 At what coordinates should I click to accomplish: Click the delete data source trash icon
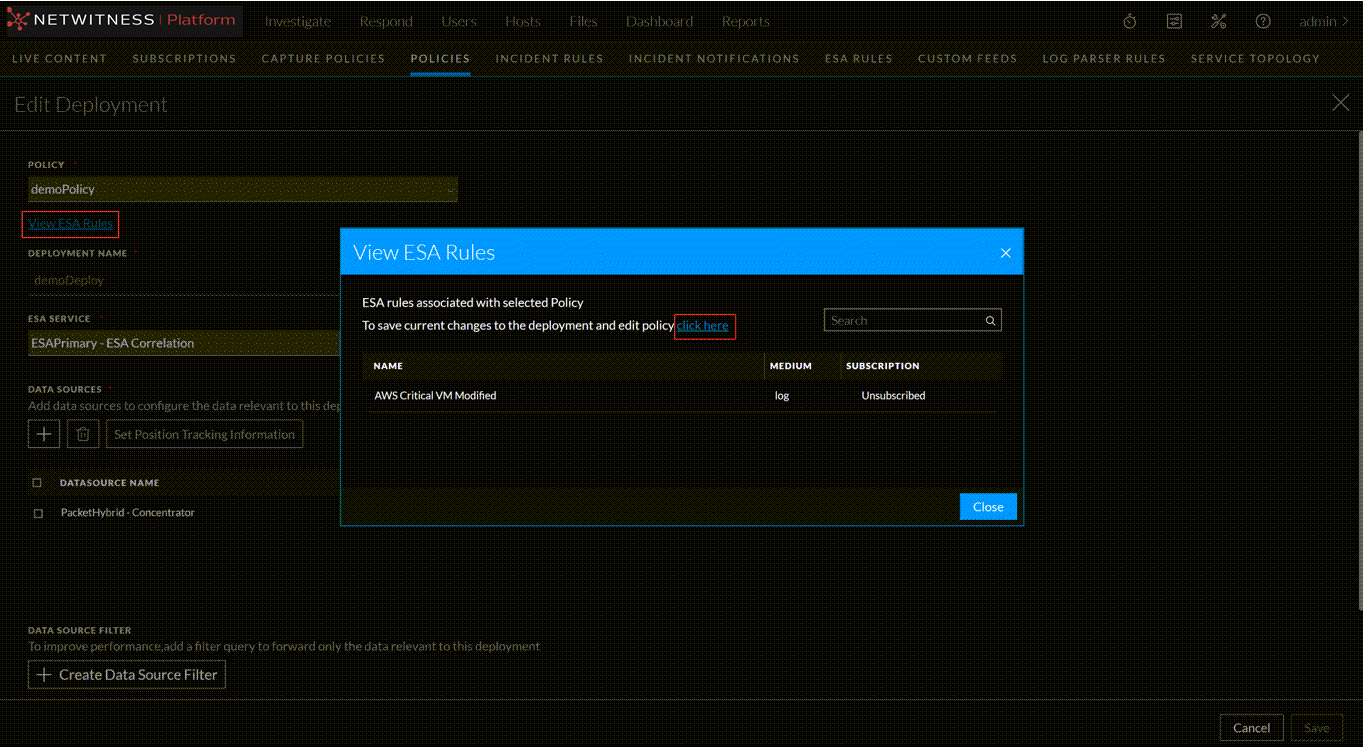pos(83,434)
